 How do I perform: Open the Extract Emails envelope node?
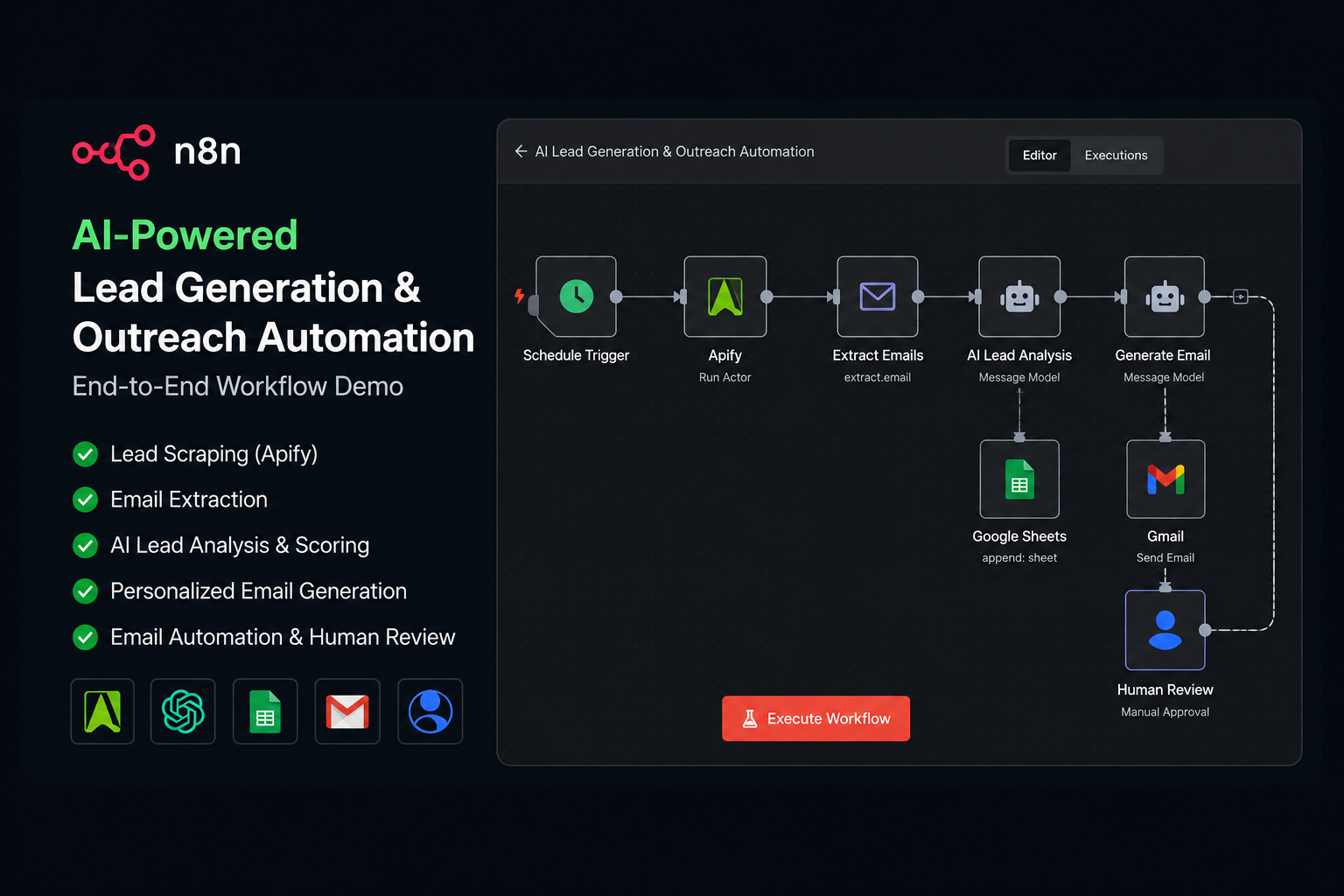878,297
